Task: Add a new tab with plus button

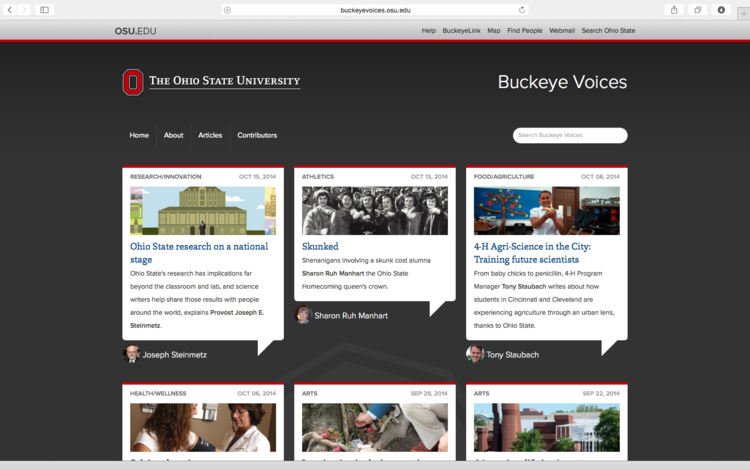Action: click(743, 13)
